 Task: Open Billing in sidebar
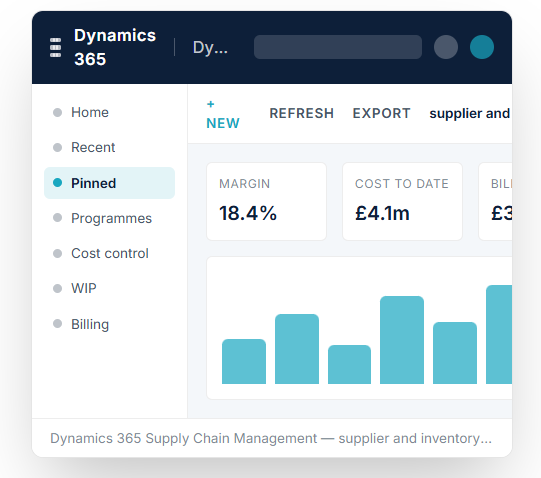(109, 324)
